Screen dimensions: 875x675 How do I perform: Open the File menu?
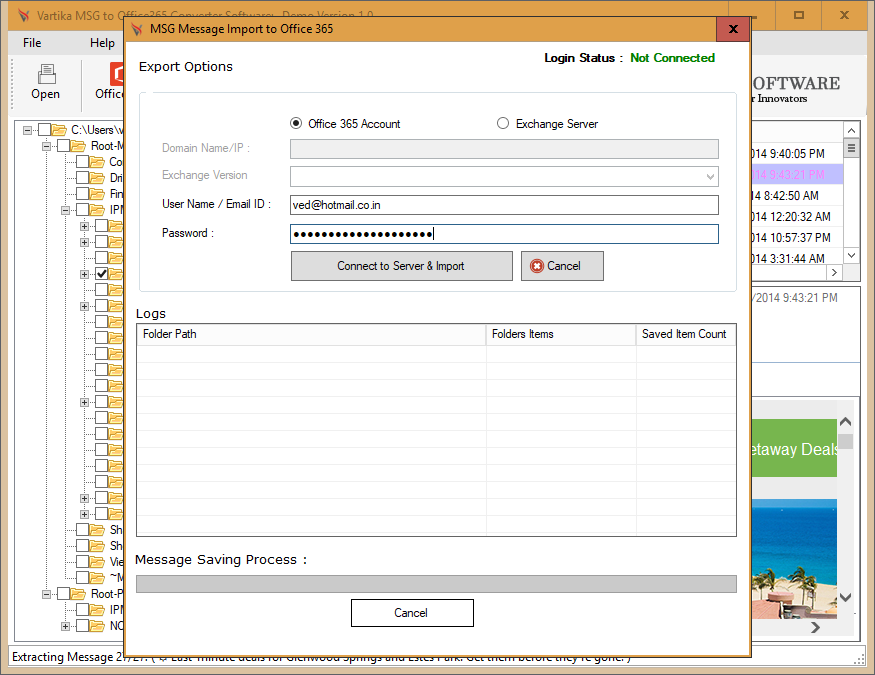point(32,43)
